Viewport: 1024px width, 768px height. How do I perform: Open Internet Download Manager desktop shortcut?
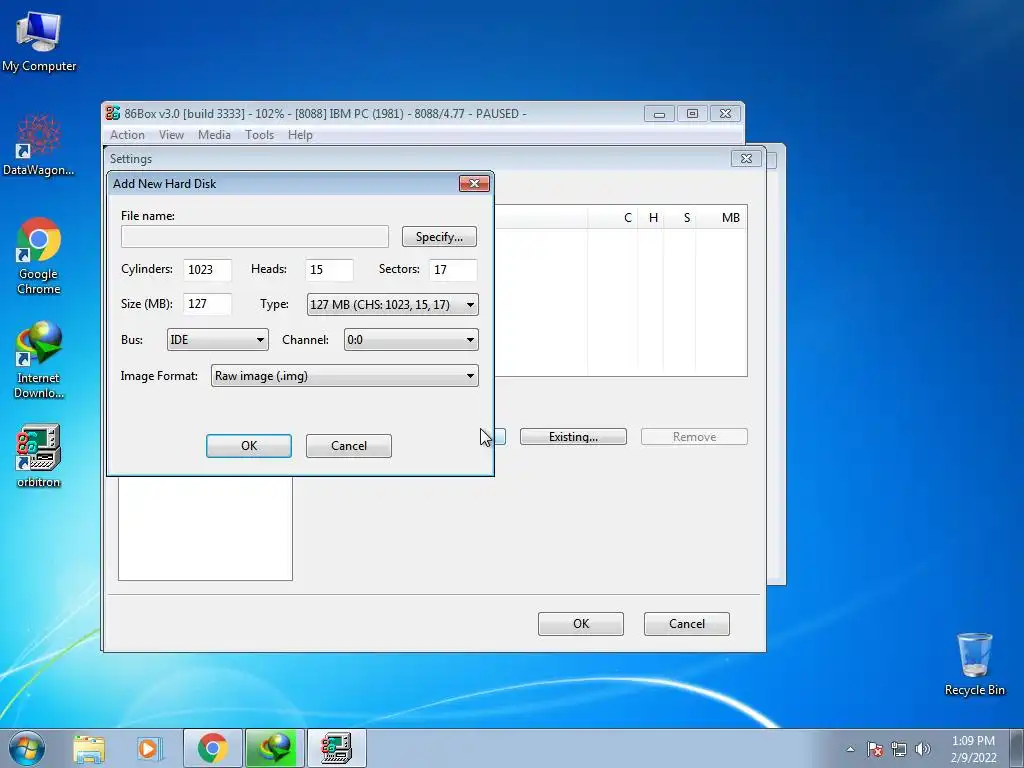(39, 359)
